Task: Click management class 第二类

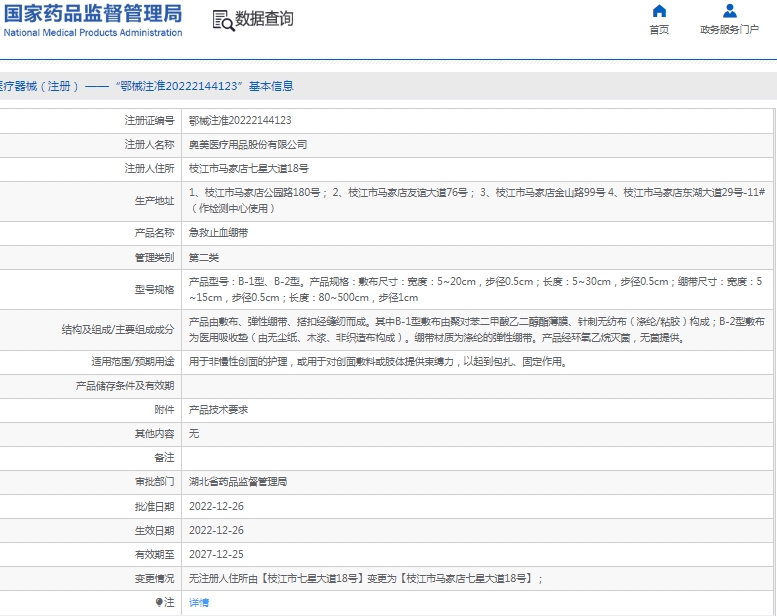Action: point(204,257)
